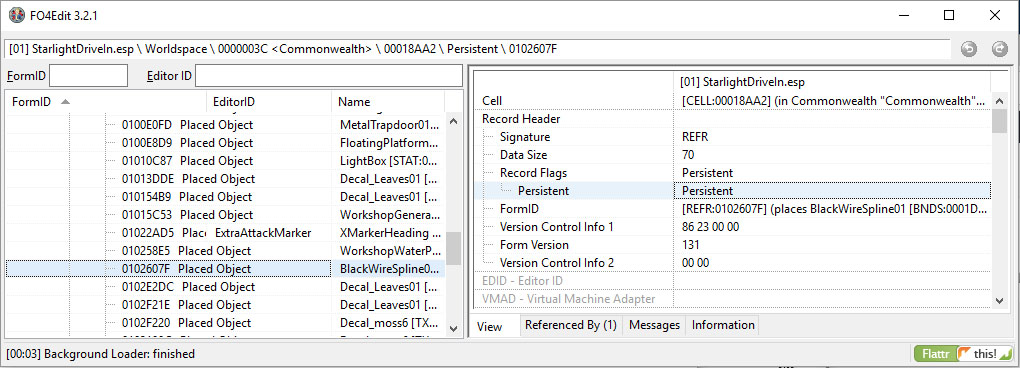This screenshot has height=368, width=1020.
Task: Focus the FormID search field
Action: point(88,76)
